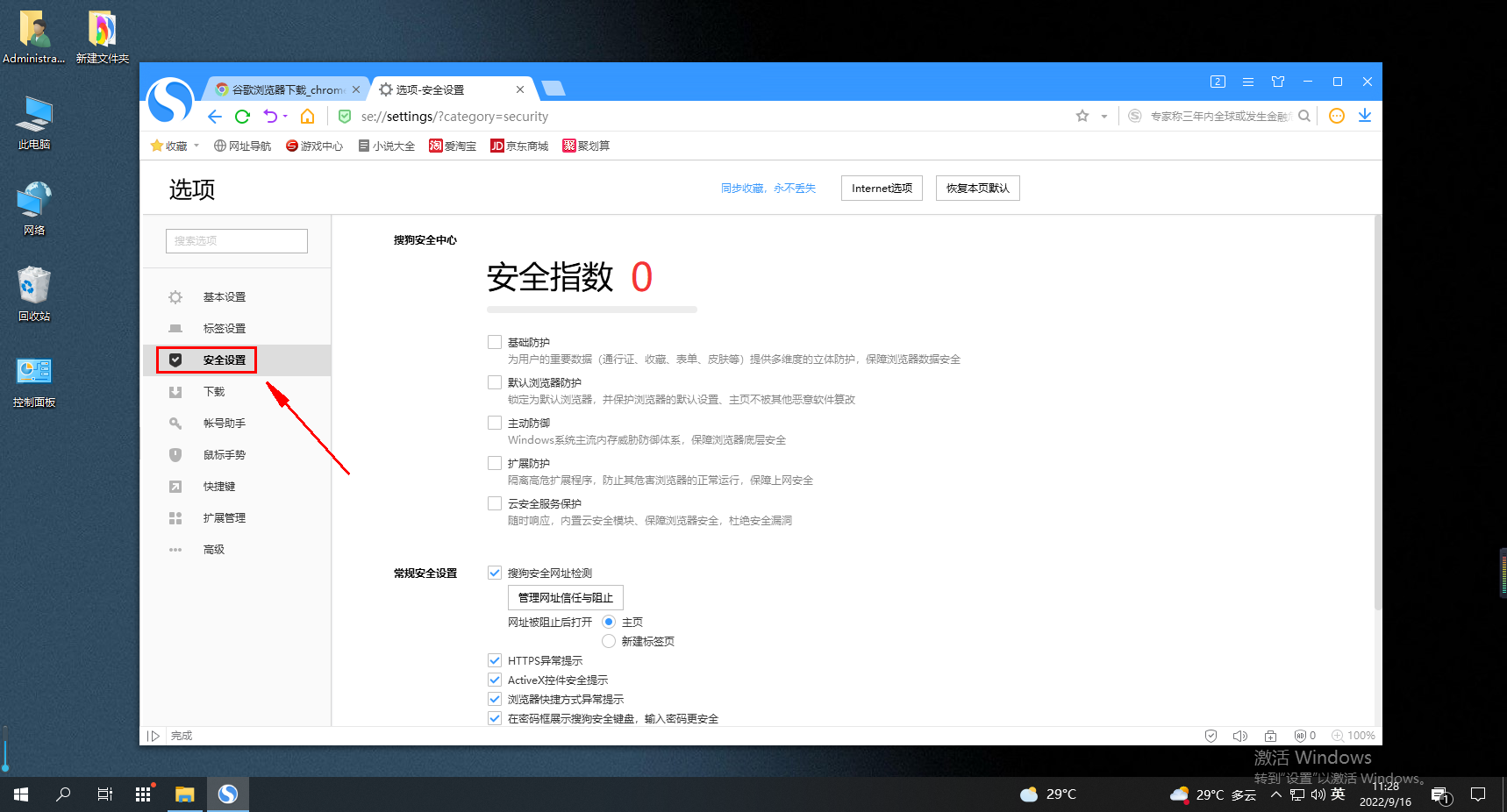The image size is (1507, 812).
Task: Click the AD blocker counter icon
Action: (x=1305, y=736)
